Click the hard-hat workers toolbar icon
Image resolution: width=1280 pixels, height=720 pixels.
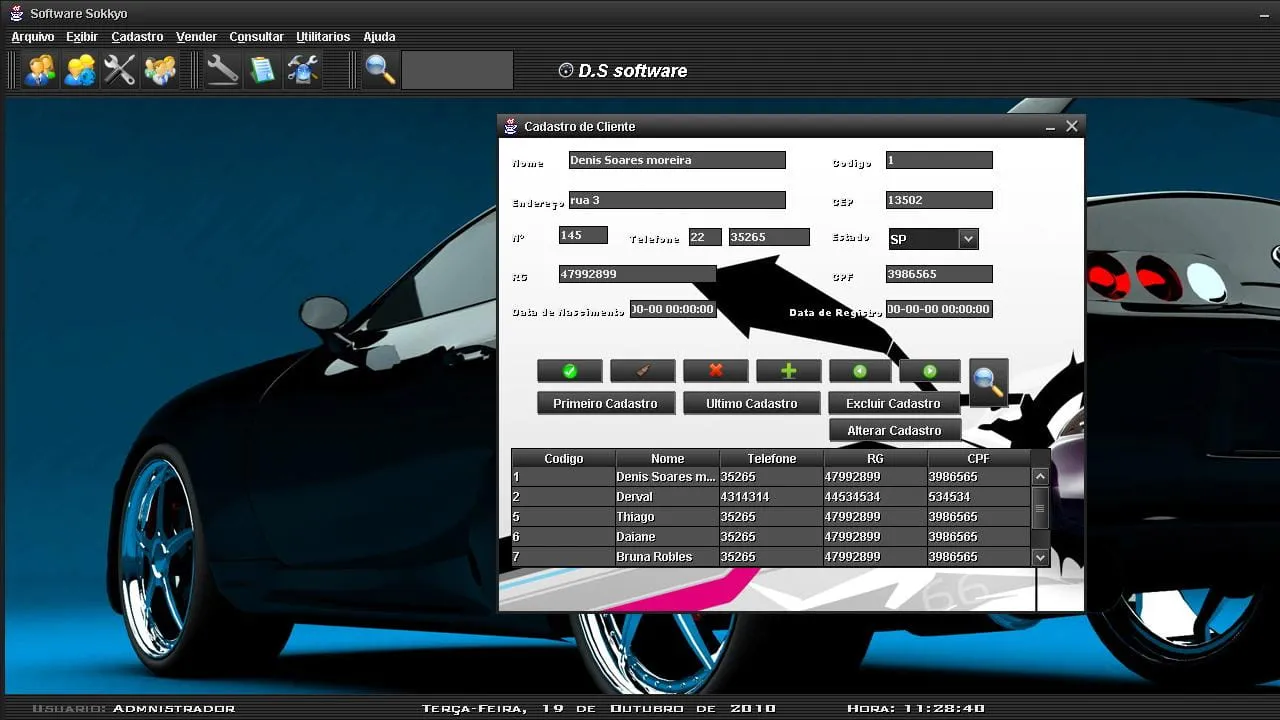coord(80,70)
